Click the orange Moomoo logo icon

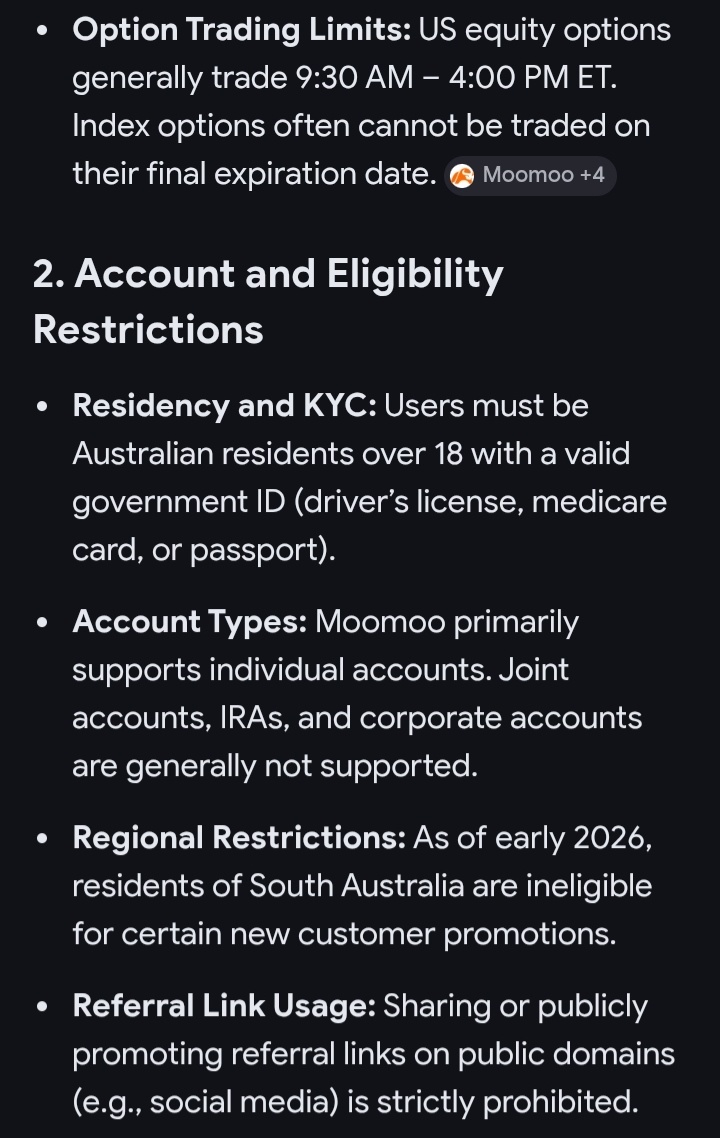[x=462, y=176]
